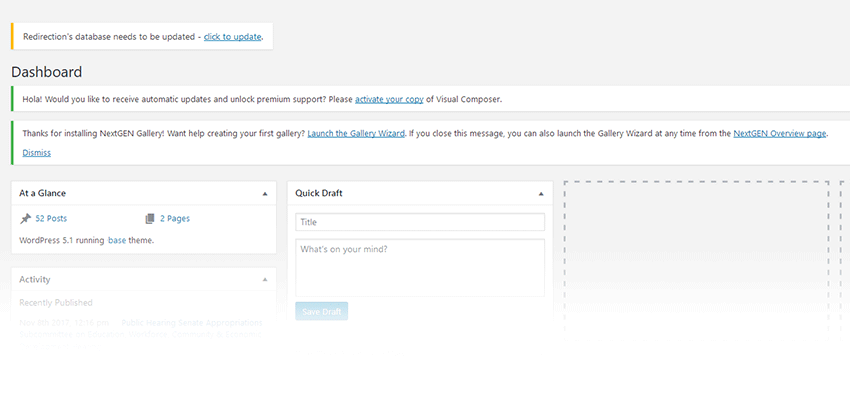Collapse the At a Glance widget arrow
The width and height of the screenshot is (850, 400).
265,193
